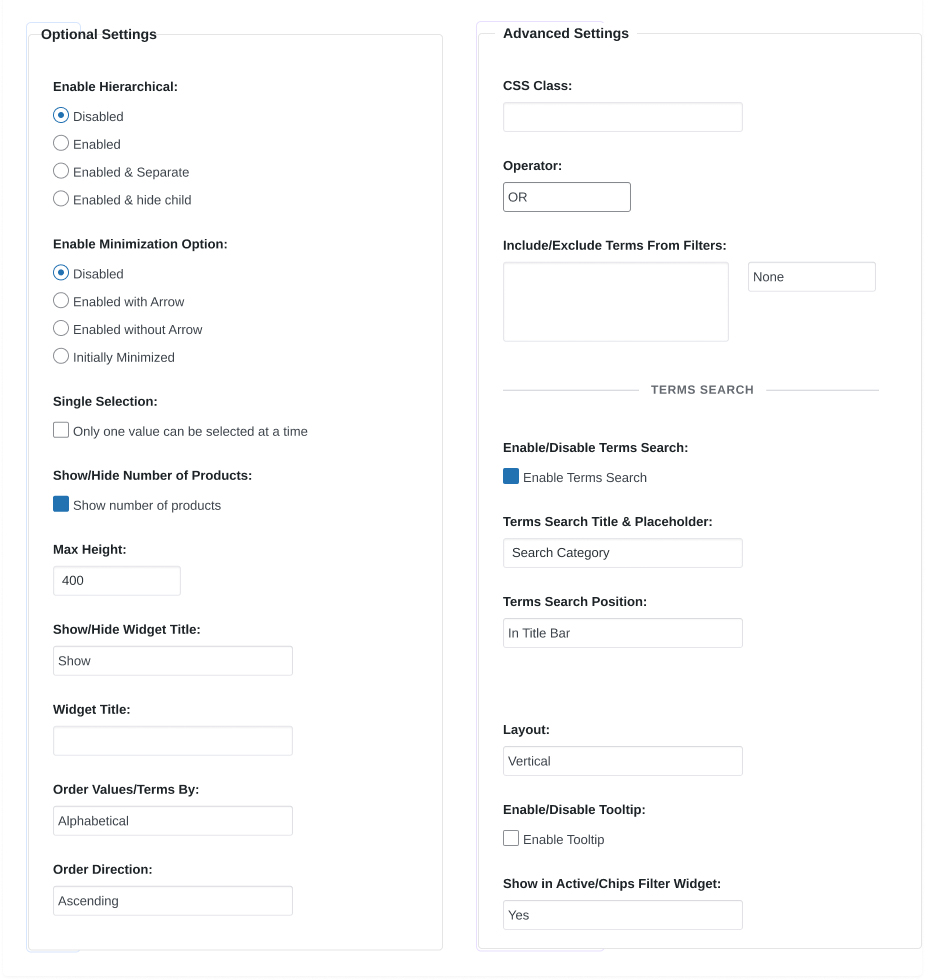Select Enabled & hide child option
Image resolution: width=950 pixels, height=980 pixels.
pyautogui.click(x=61, y=199)
